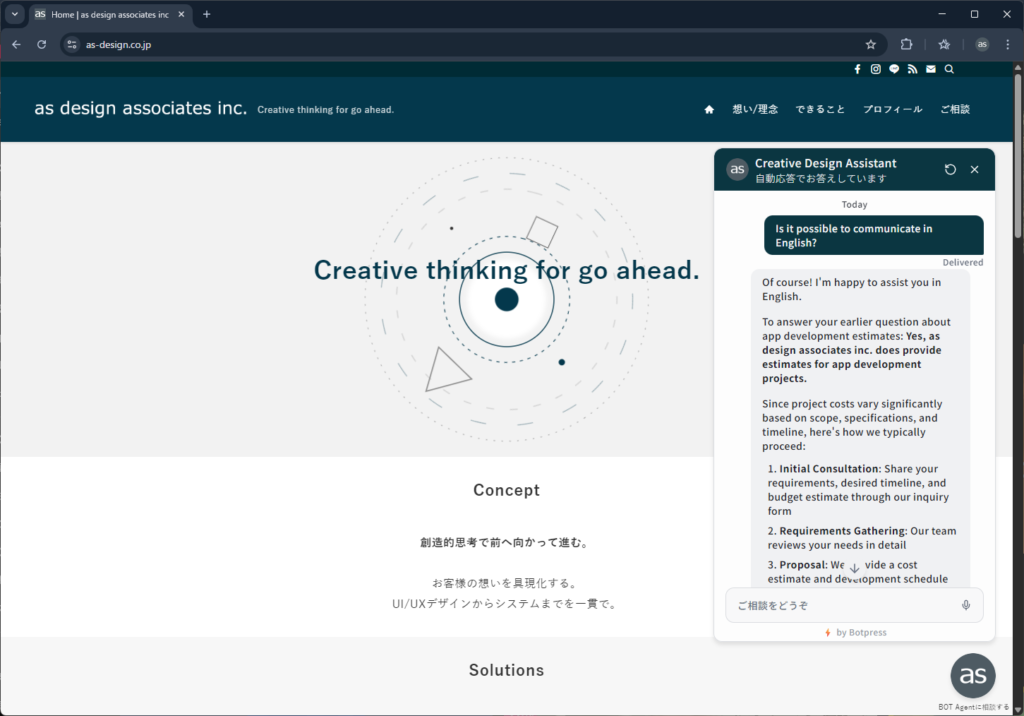The image size is (1024, 716).
Task: Click microphone icon in chat input
Action: [966, 605]
